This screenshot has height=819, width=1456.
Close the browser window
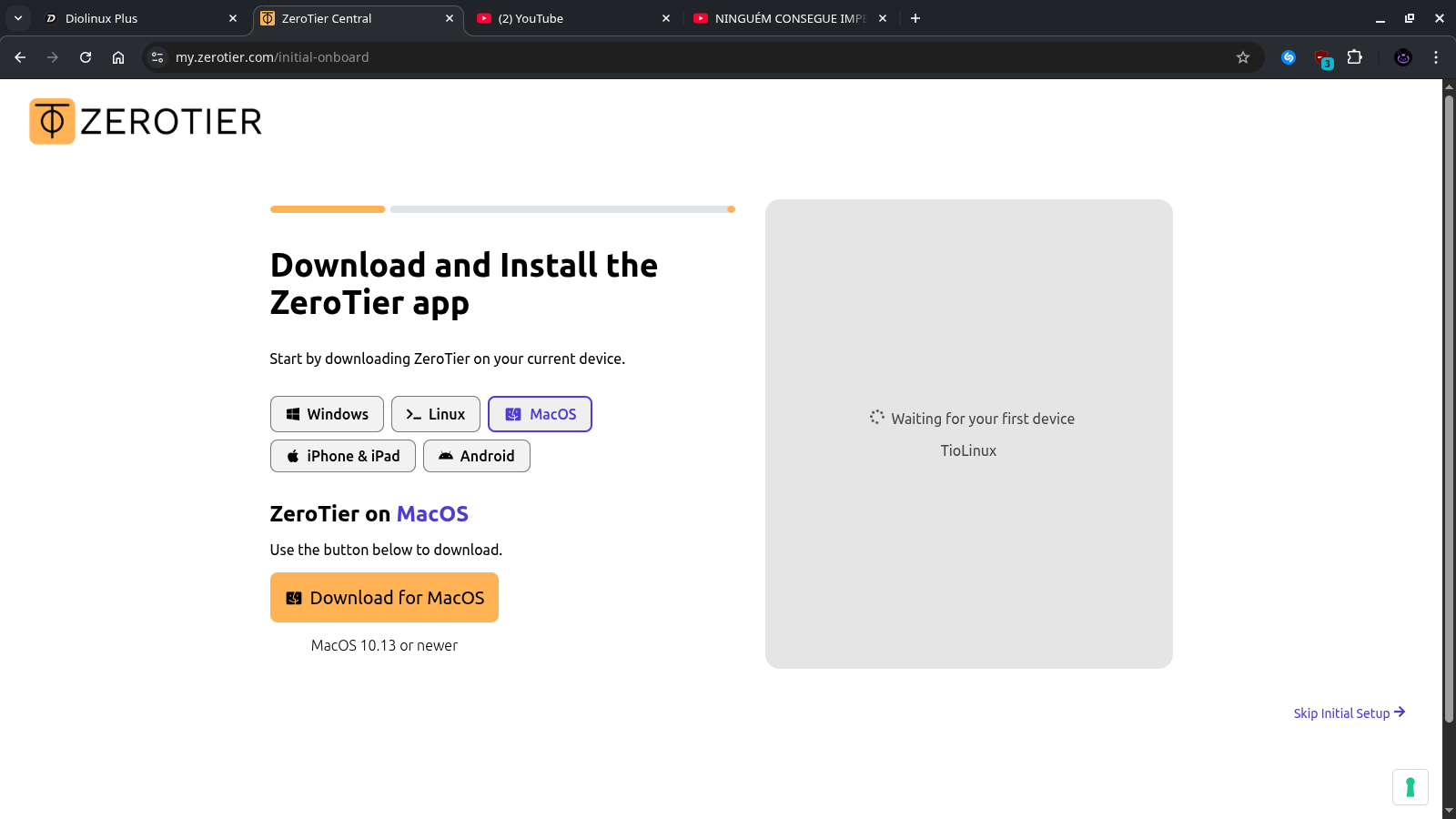click(1439, 18)
